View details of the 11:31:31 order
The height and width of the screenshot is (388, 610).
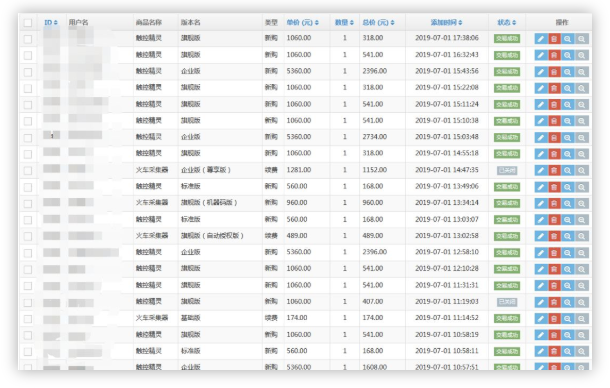(x=568, y=286)
